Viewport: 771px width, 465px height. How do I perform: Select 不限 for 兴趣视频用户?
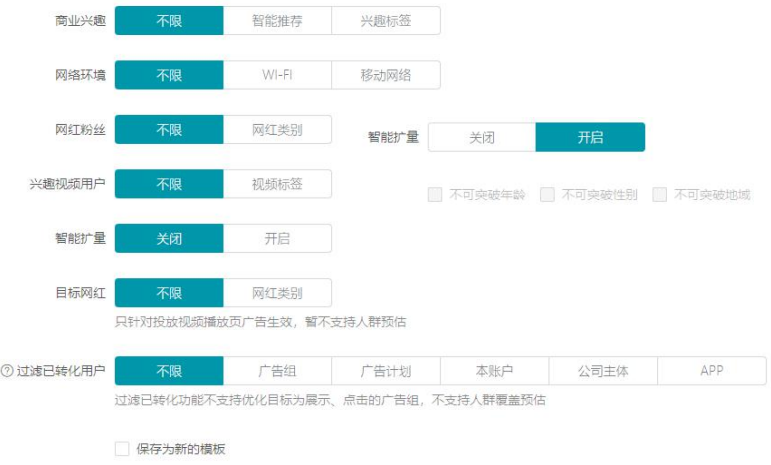click(x=169, y=184)
